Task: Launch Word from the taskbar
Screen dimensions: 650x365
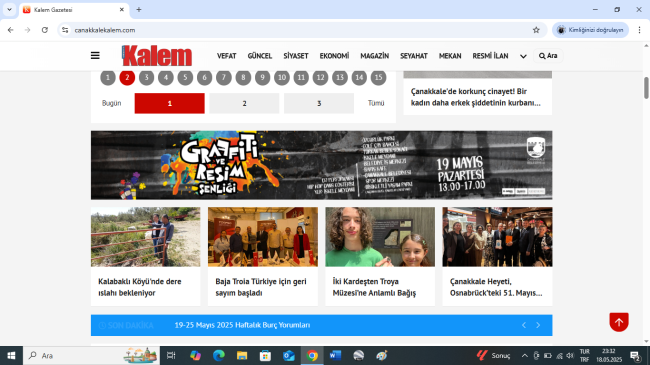Action: tap(335, 355)
